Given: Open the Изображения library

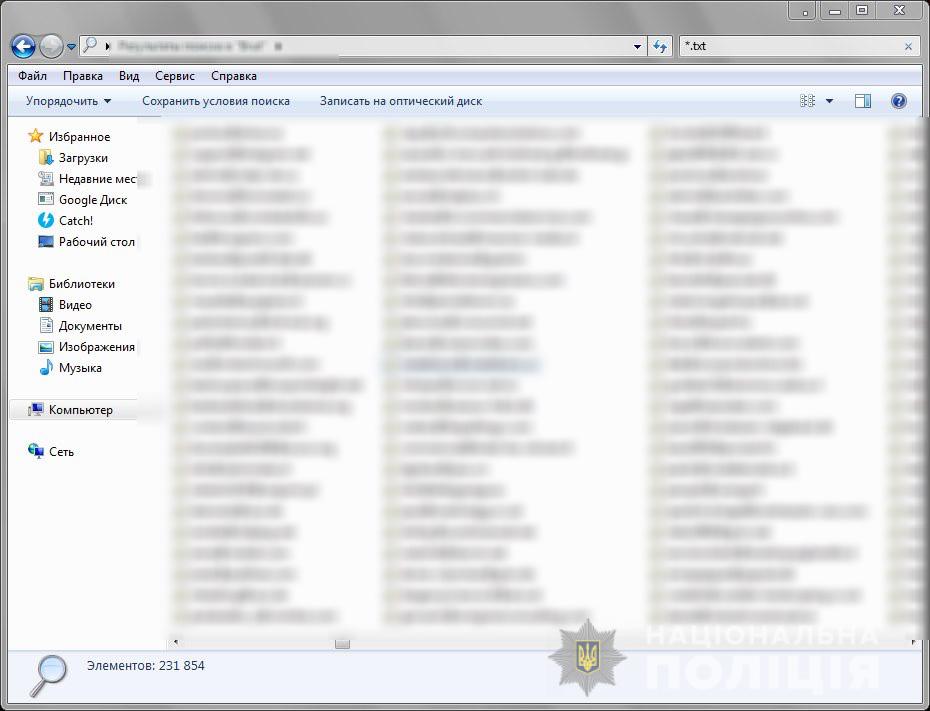Looking at the screenshot, I should click(97, 347).
